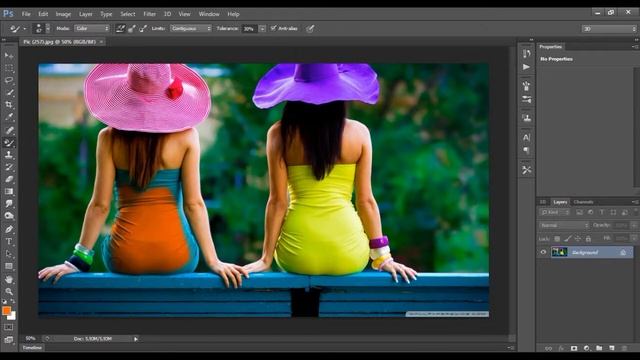The height and width of the screenshot is (360, 640).
Task: Toggle tablet pressure for size icon
Action: [x=310, y=29]
